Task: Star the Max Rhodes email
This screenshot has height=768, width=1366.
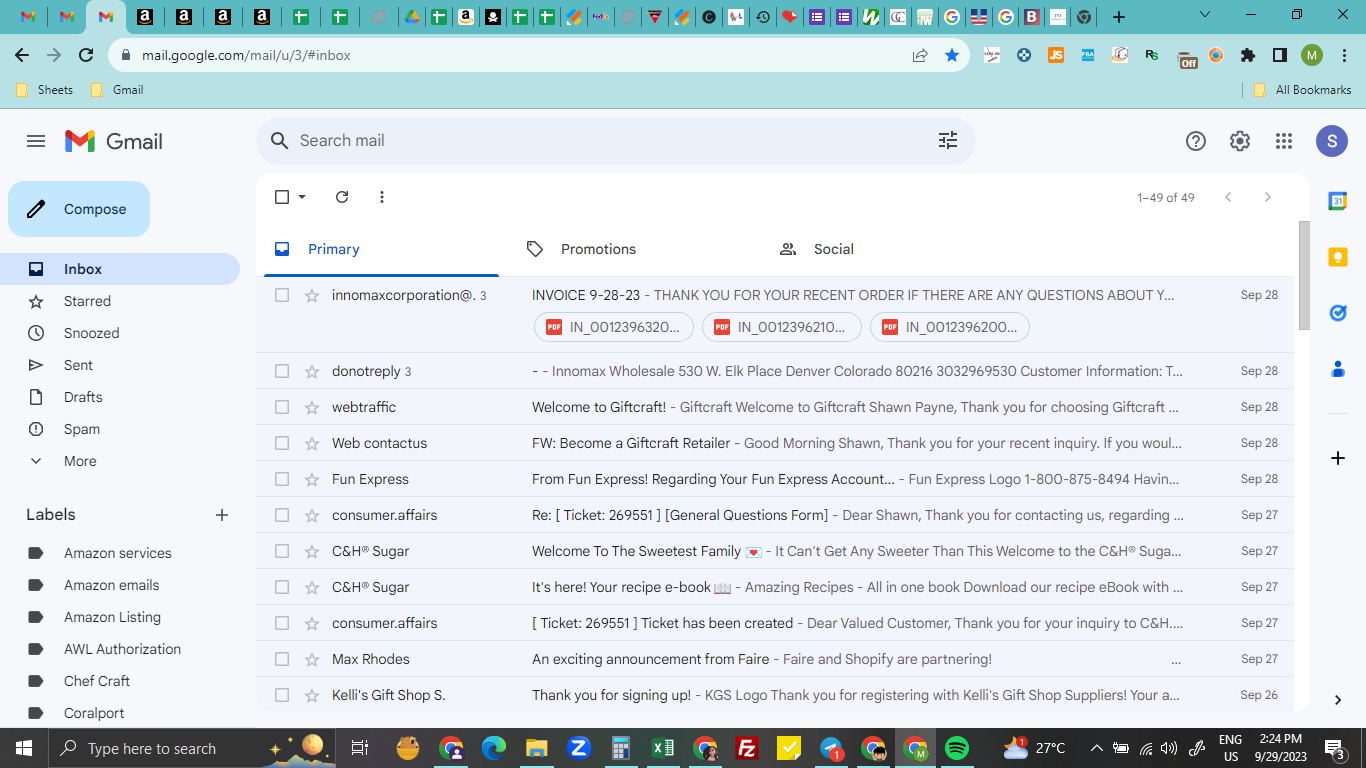Action: 312,659
